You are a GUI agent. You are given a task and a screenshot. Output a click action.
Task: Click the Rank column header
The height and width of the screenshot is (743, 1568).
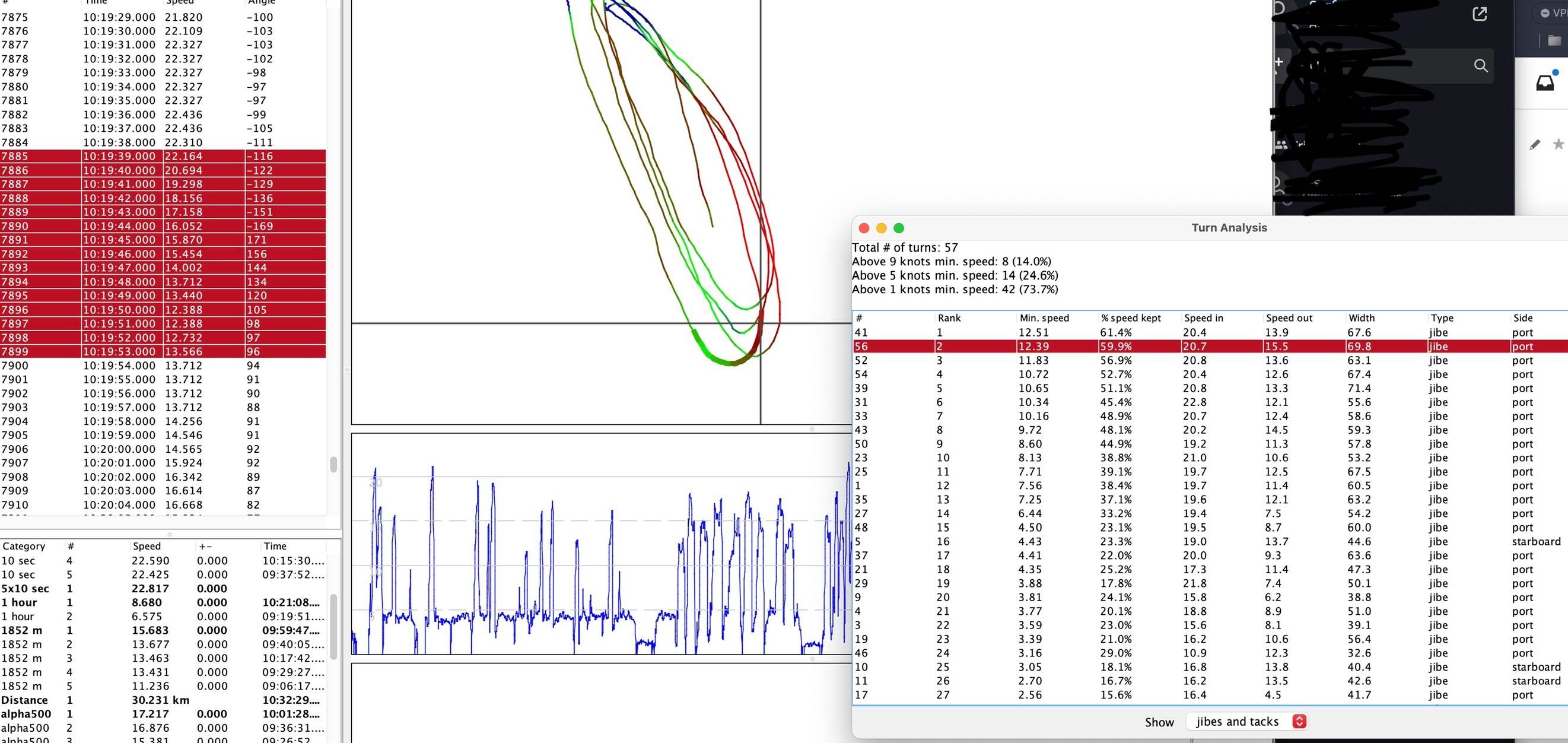point(949,318)
